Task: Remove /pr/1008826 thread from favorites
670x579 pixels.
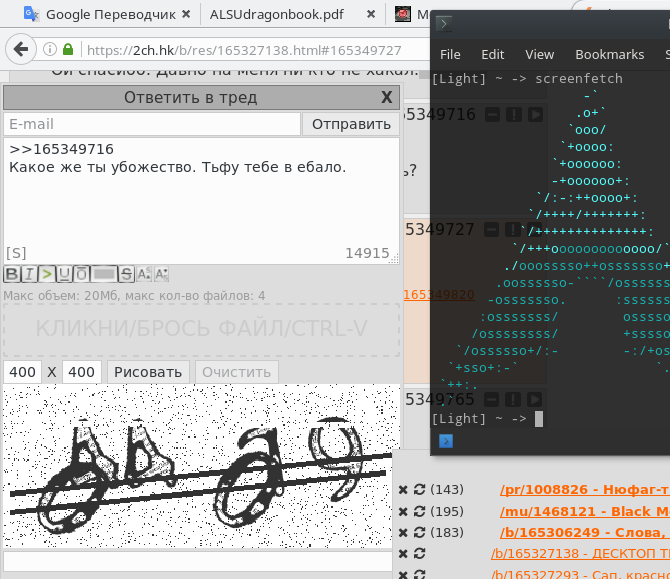Action: (x=403, y=490)
